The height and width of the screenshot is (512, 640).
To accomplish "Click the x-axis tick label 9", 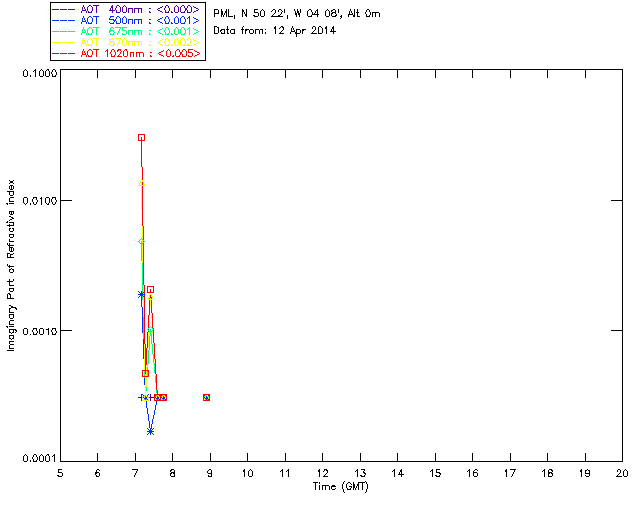I will click(210, 473).
